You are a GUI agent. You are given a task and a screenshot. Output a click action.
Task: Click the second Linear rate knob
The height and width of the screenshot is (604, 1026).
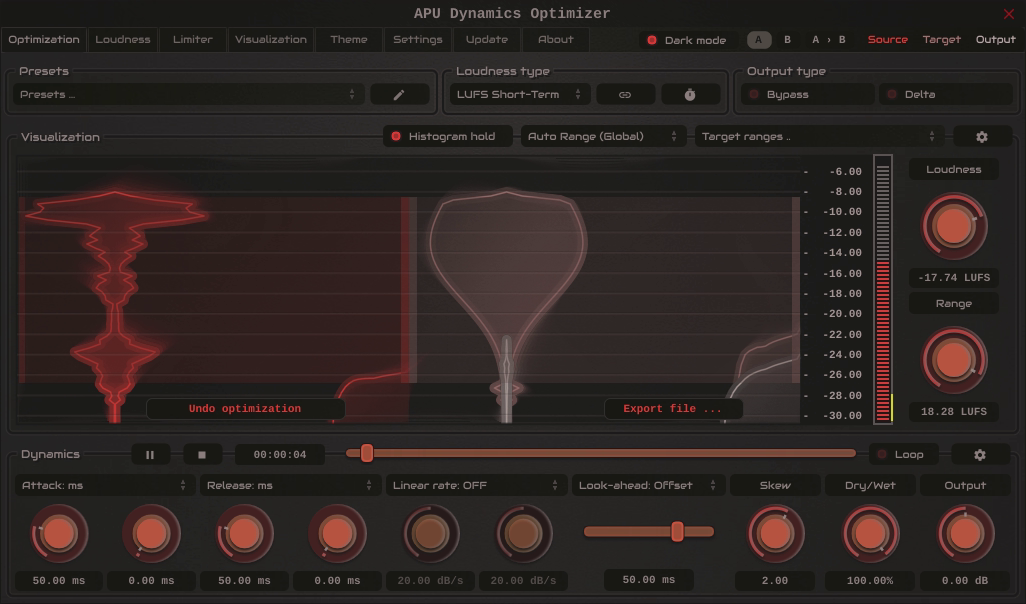[x=523, y=533]
